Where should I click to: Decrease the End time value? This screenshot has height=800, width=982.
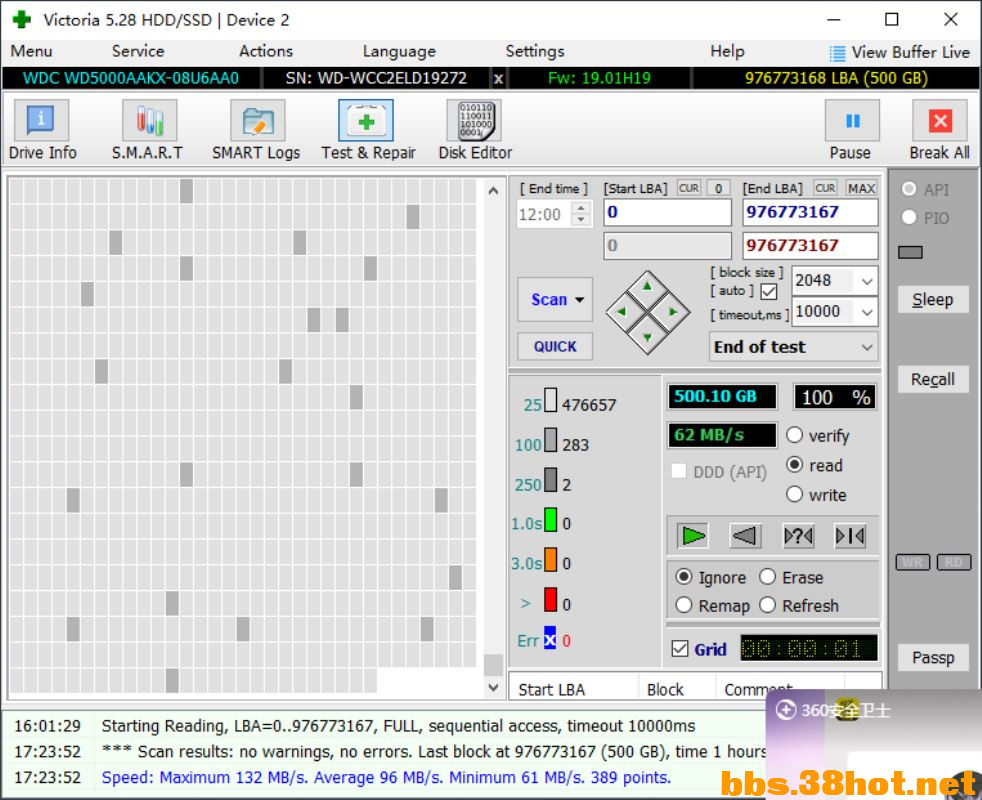tap(581, 220)
